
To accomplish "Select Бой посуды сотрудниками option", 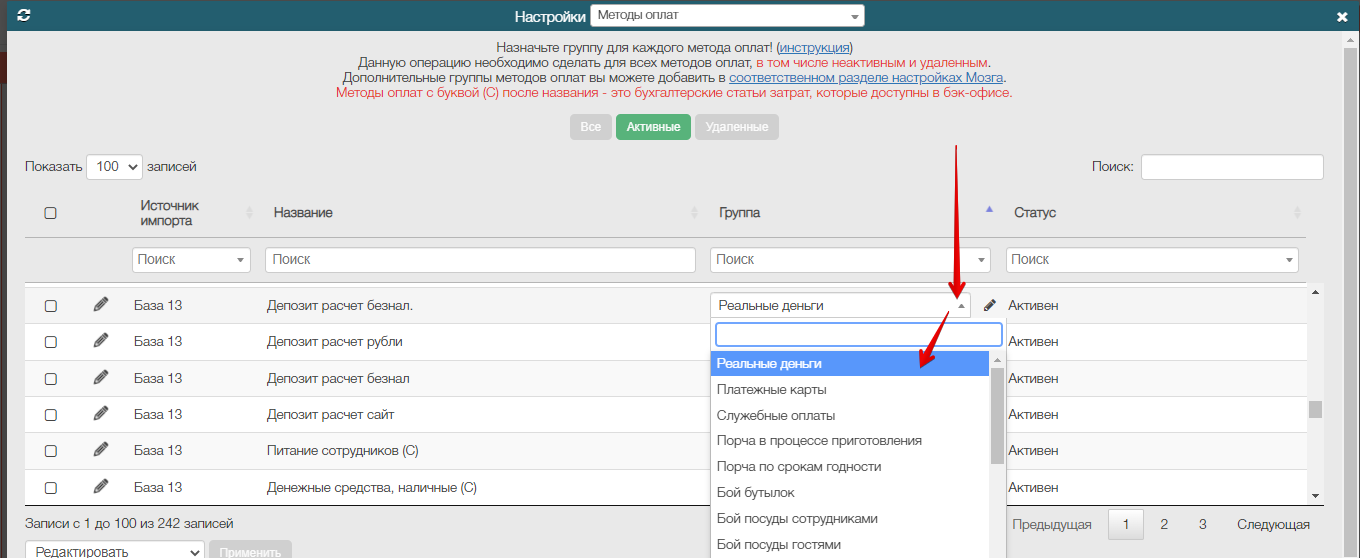I will pos(850,518).
